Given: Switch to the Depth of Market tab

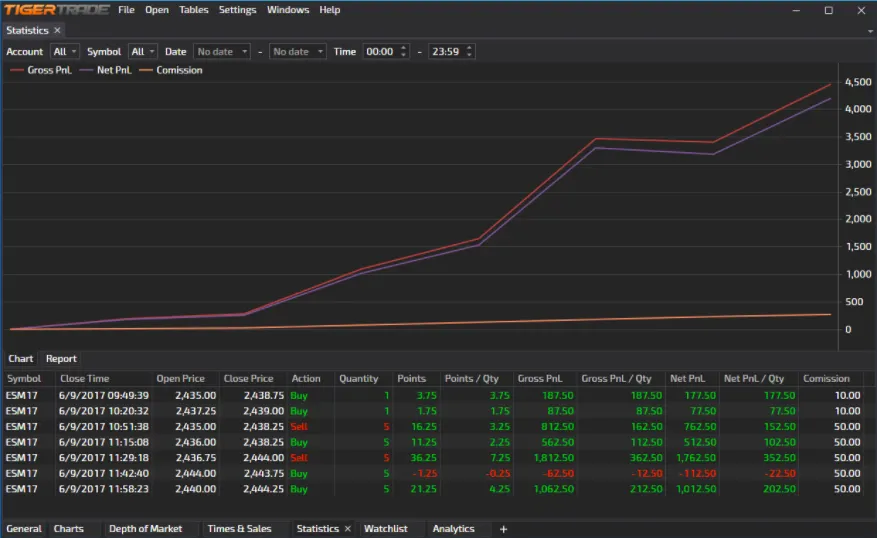Looking at the screenshot, I should (145, 529).
